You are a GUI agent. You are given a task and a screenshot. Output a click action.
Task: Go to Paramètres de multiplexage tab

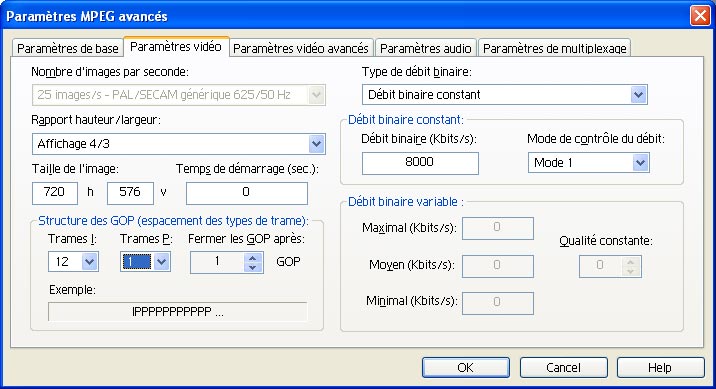point(554,48)
